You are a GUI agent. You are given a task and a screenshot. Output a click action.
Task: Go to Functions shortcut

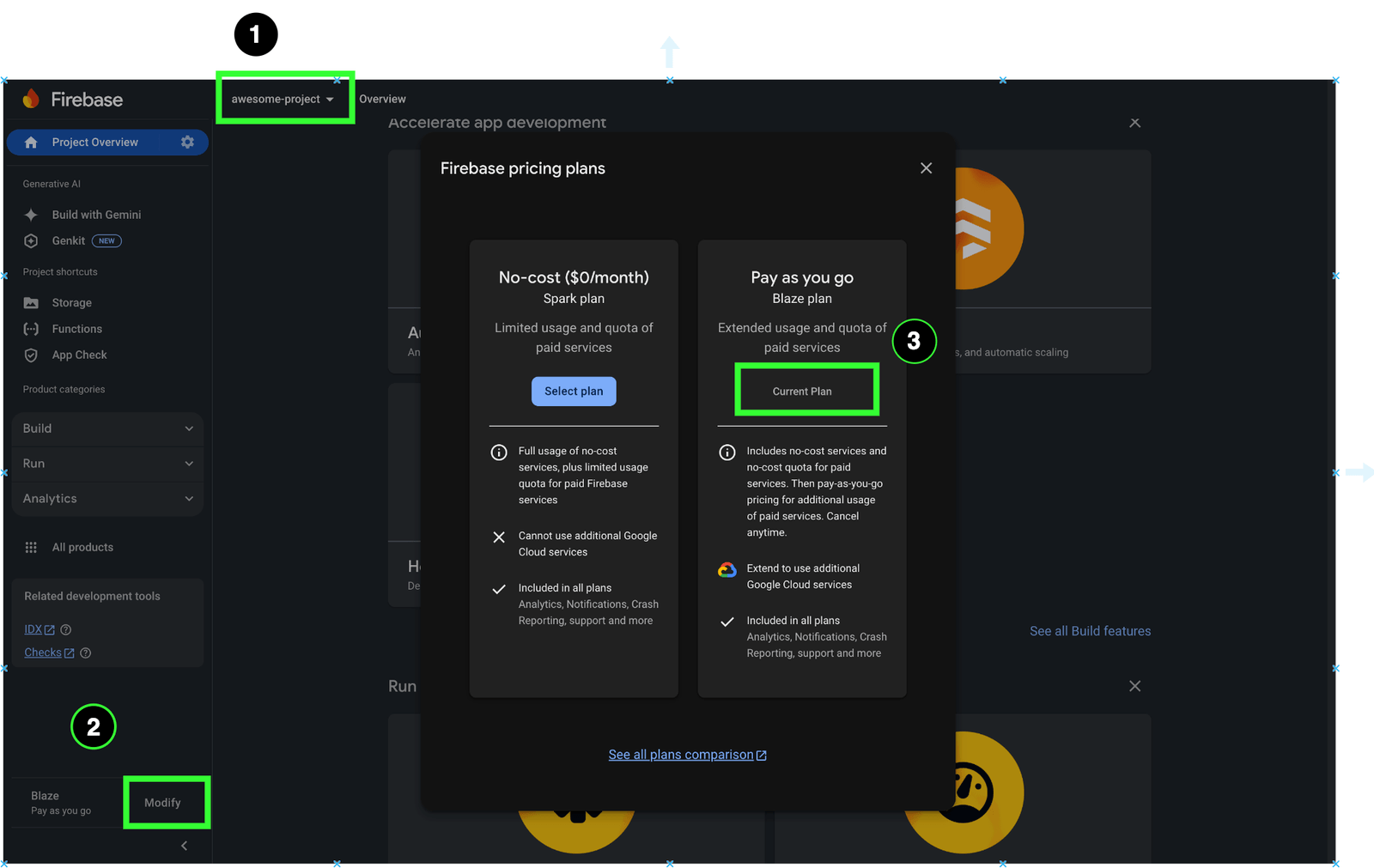tap(76, 329)
